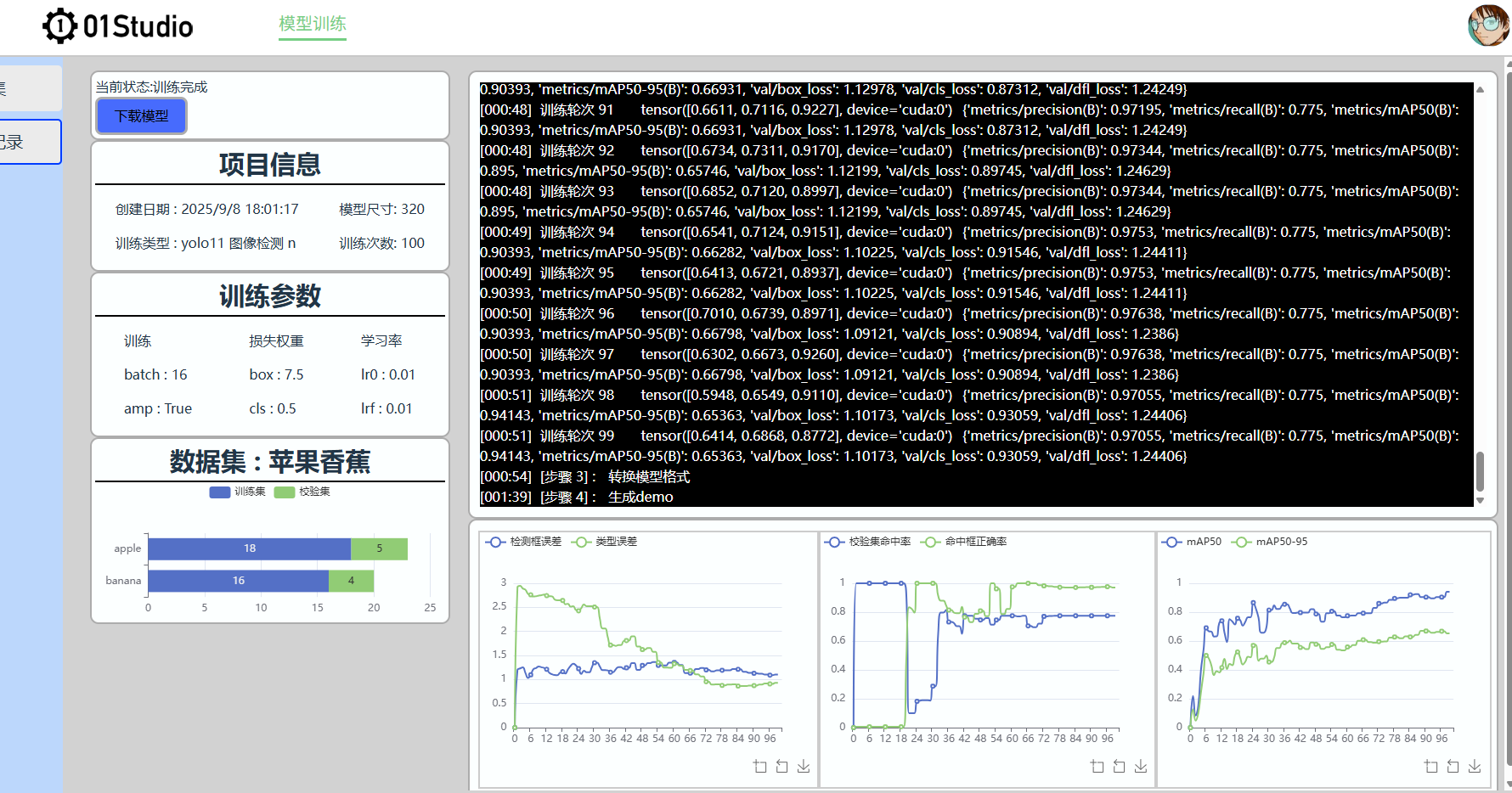Toggle 训练集 legend in dataset chart
The height and width of the screenshot is (793, 1512).
[237, 492]
